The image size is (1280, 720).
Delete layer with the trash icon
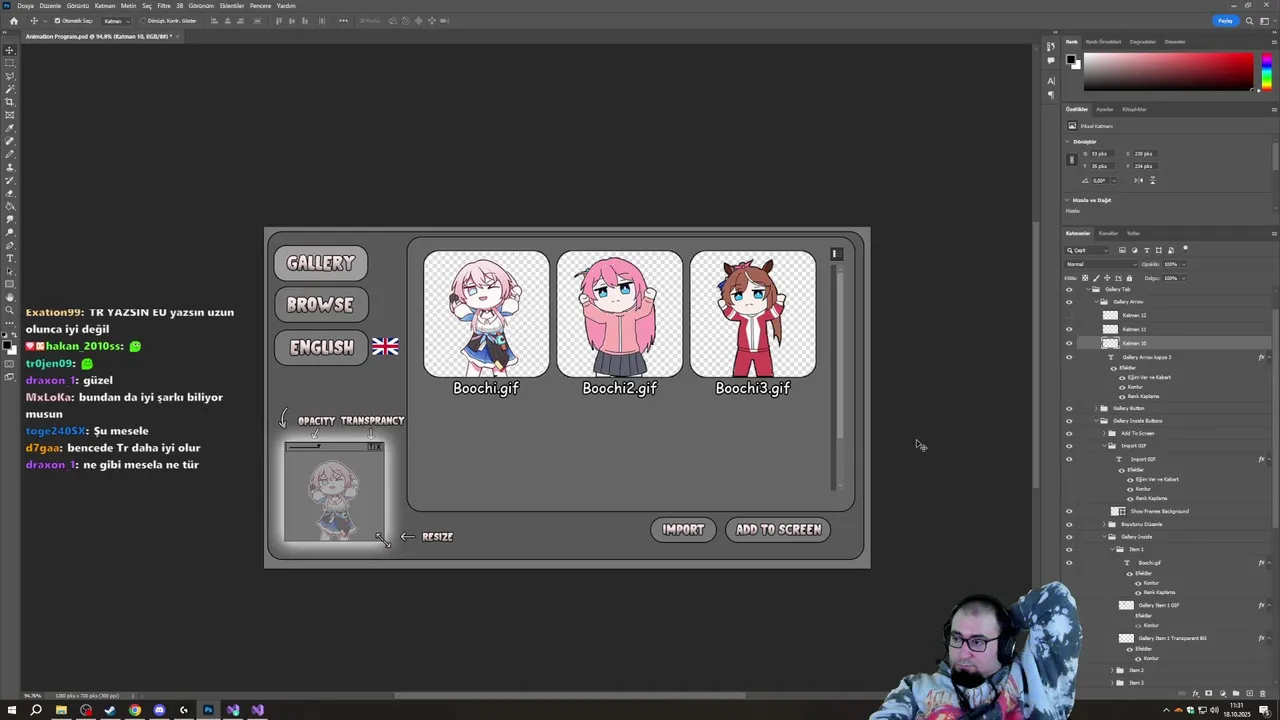pyautogui.click(x=1263, y=693)
